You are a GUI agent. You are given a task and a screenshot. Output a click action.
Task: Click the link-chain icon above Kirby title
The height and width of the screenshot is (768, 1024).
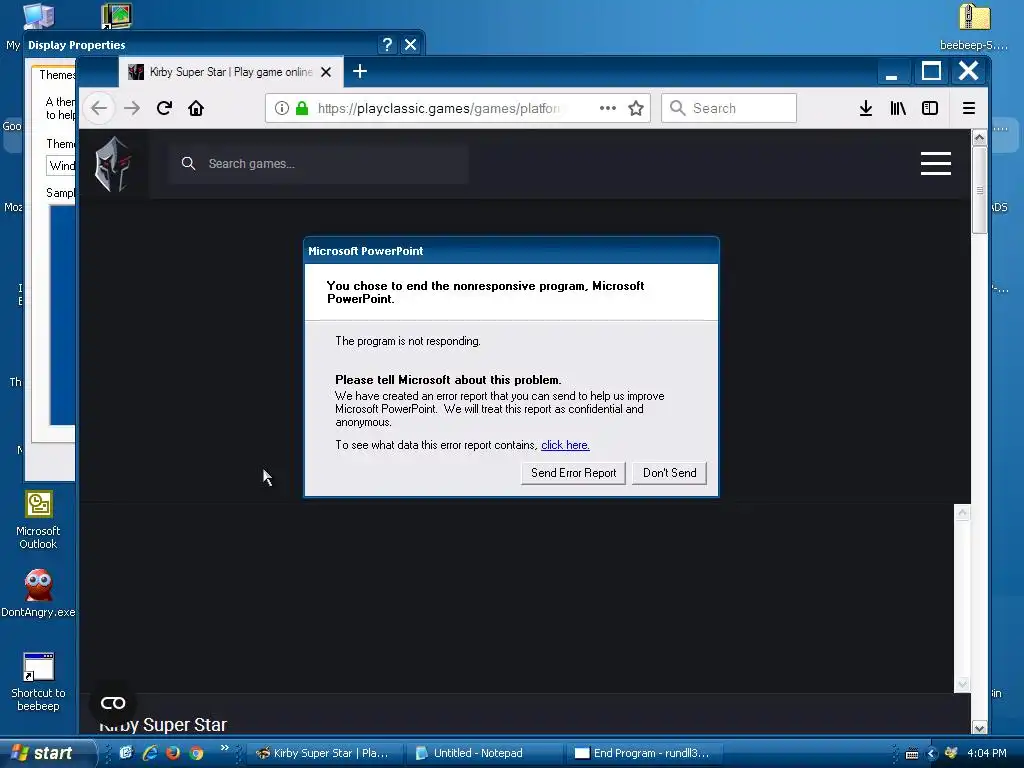click(x=113, y=703)
